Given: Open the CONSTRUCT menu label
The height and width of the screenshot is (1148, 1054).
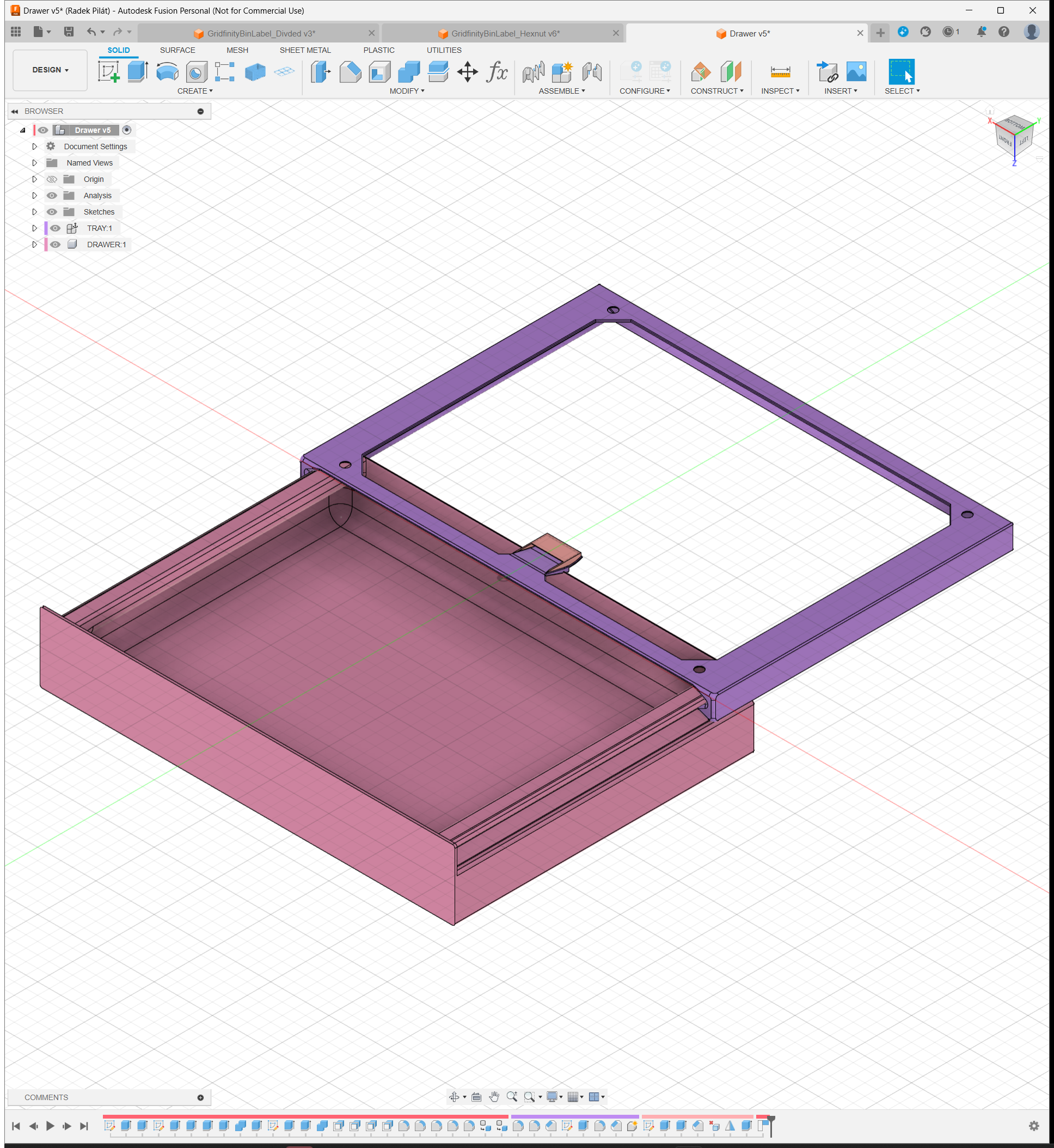Looking at the screenshot, I should (x=717, y=91).
